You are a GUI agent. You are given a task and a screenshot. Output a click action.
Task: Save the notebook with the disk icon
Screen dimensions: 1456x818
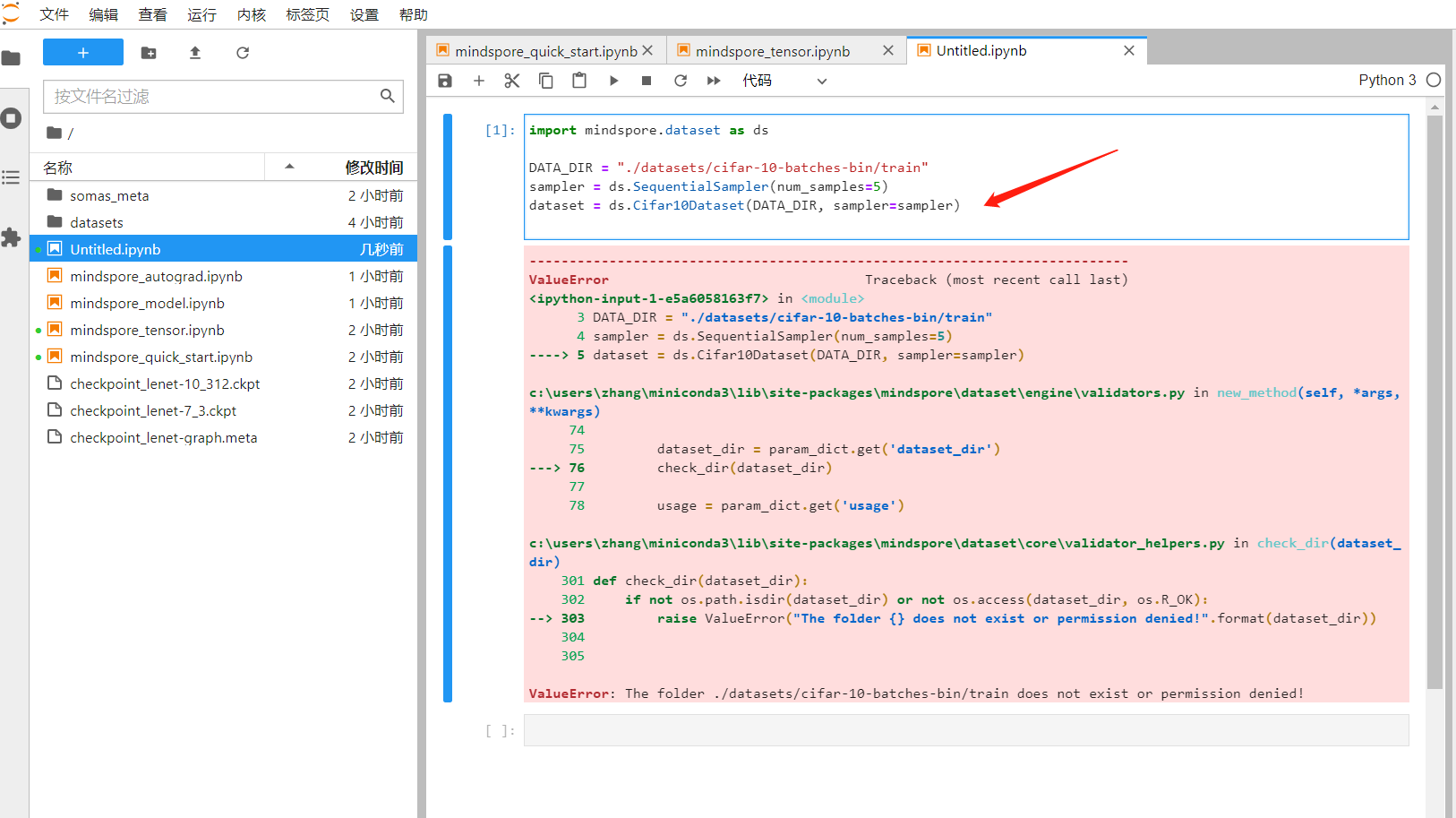point(445,81)
